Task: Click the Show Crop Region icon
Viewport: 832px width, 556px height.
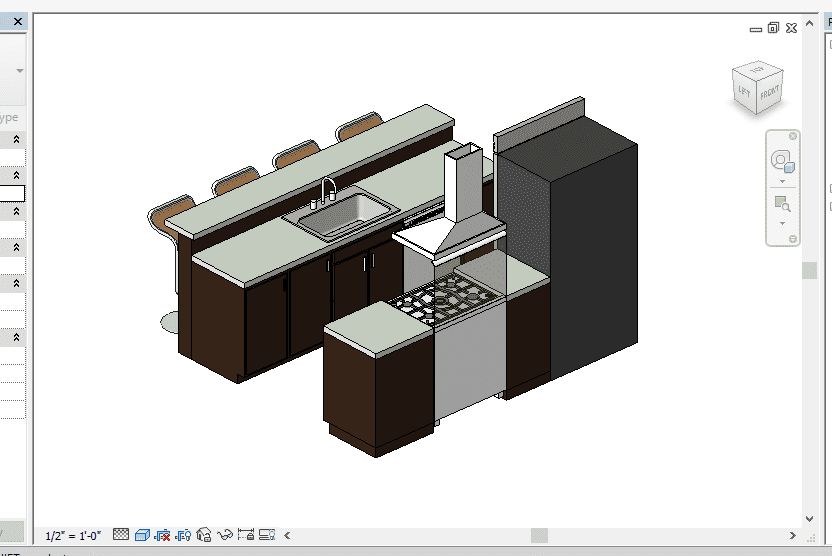Action: 183,535
